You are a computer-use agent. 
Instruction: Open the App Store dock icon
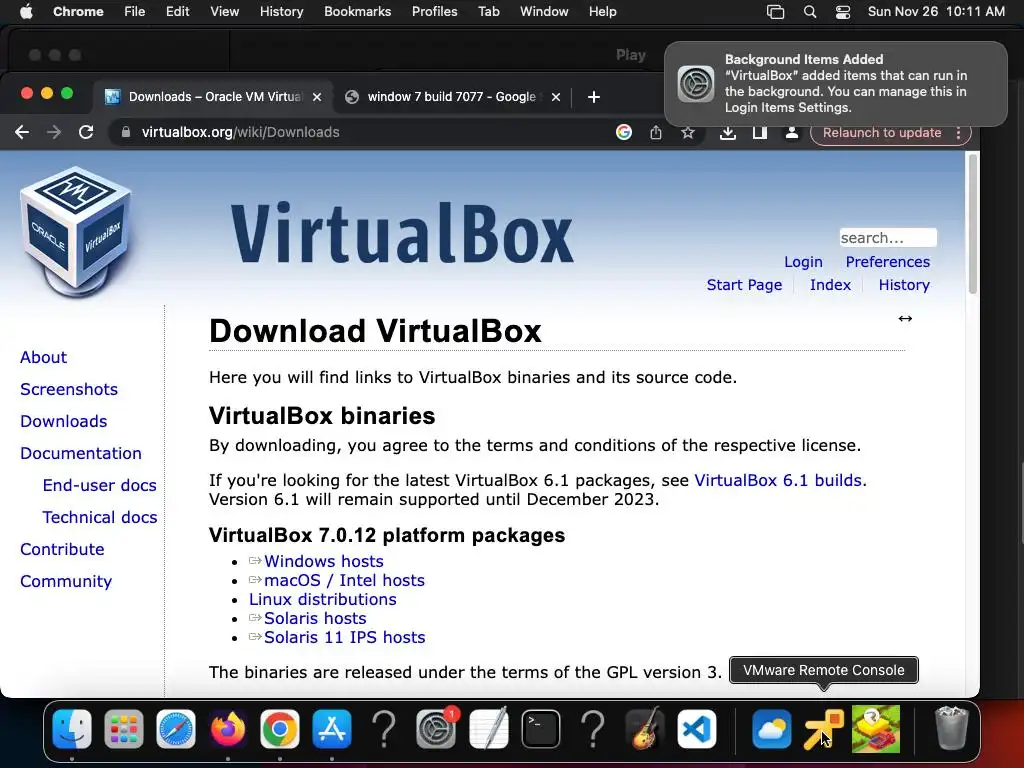pos(332,729)
